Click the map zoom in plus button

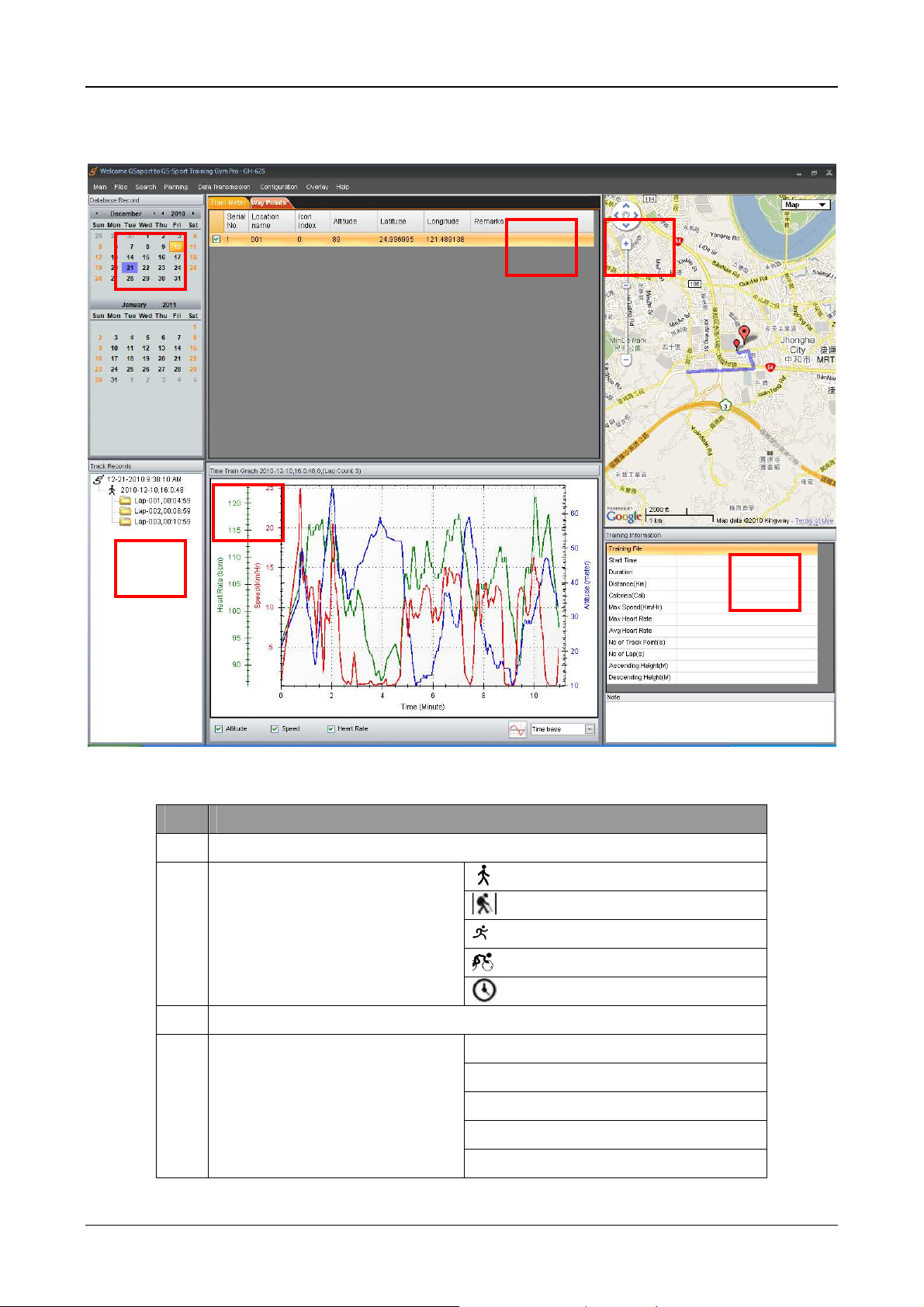click(x=626, y=244)
